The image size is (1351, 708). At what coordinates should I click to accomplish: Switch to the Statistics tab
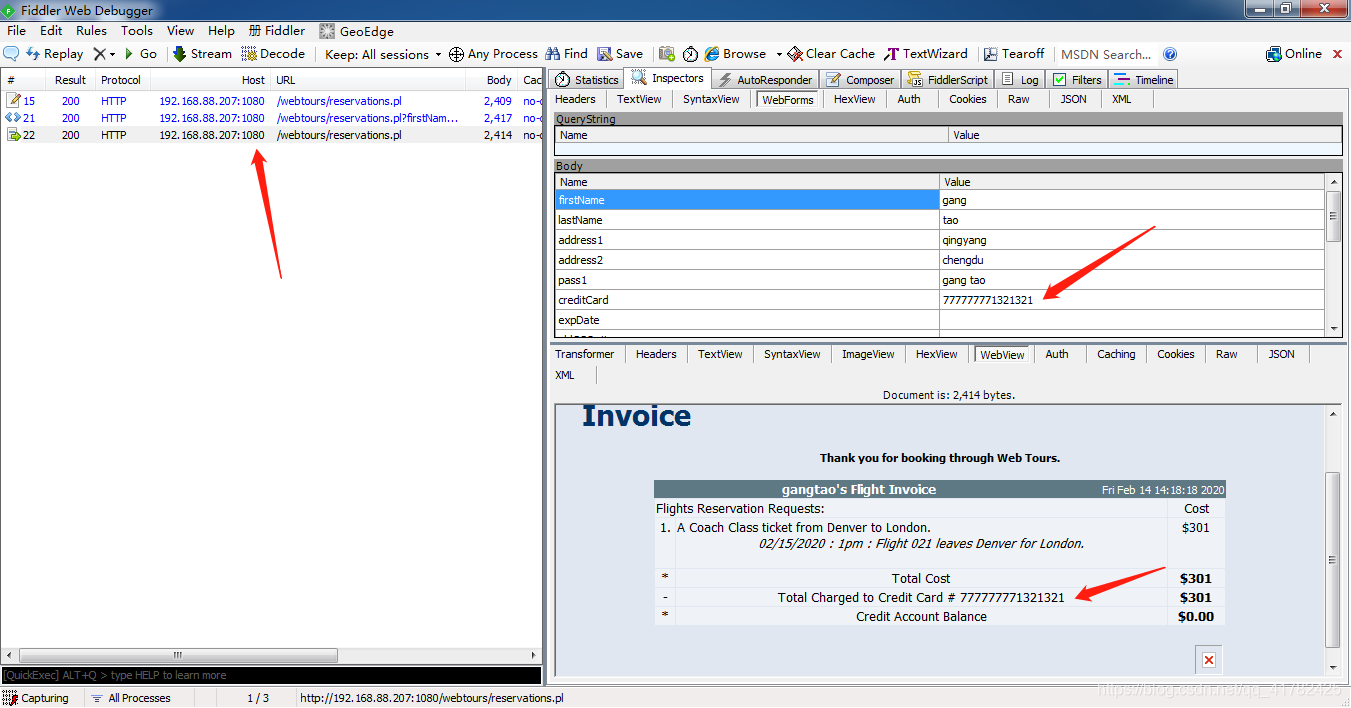(587, 80)
